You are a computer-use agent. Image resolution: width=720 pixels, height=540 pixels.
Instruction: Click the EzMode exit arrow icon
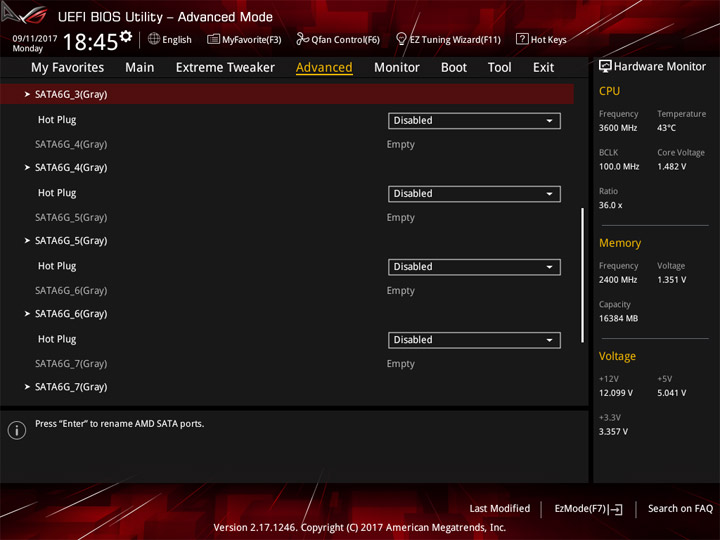(615, 509)
